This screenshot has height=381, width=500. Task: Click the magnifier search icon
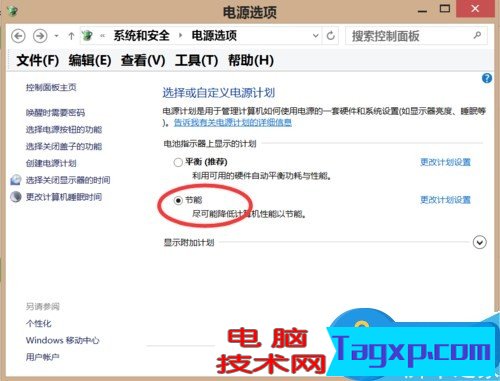[477, 35]
